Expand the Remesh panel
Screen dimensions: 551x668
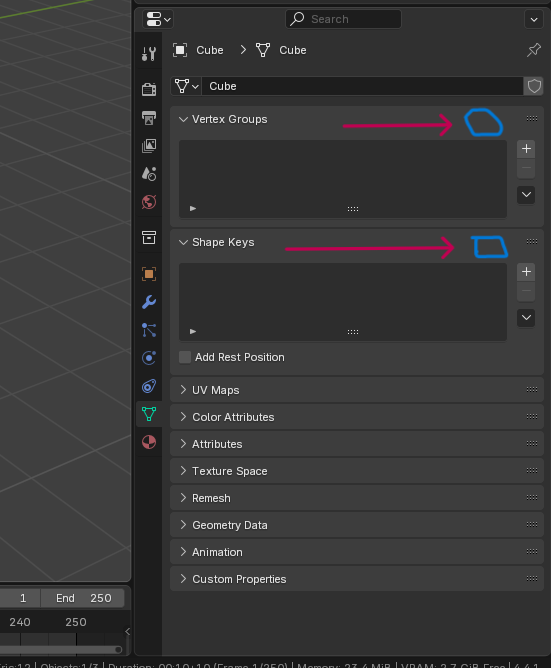(183, 498)
